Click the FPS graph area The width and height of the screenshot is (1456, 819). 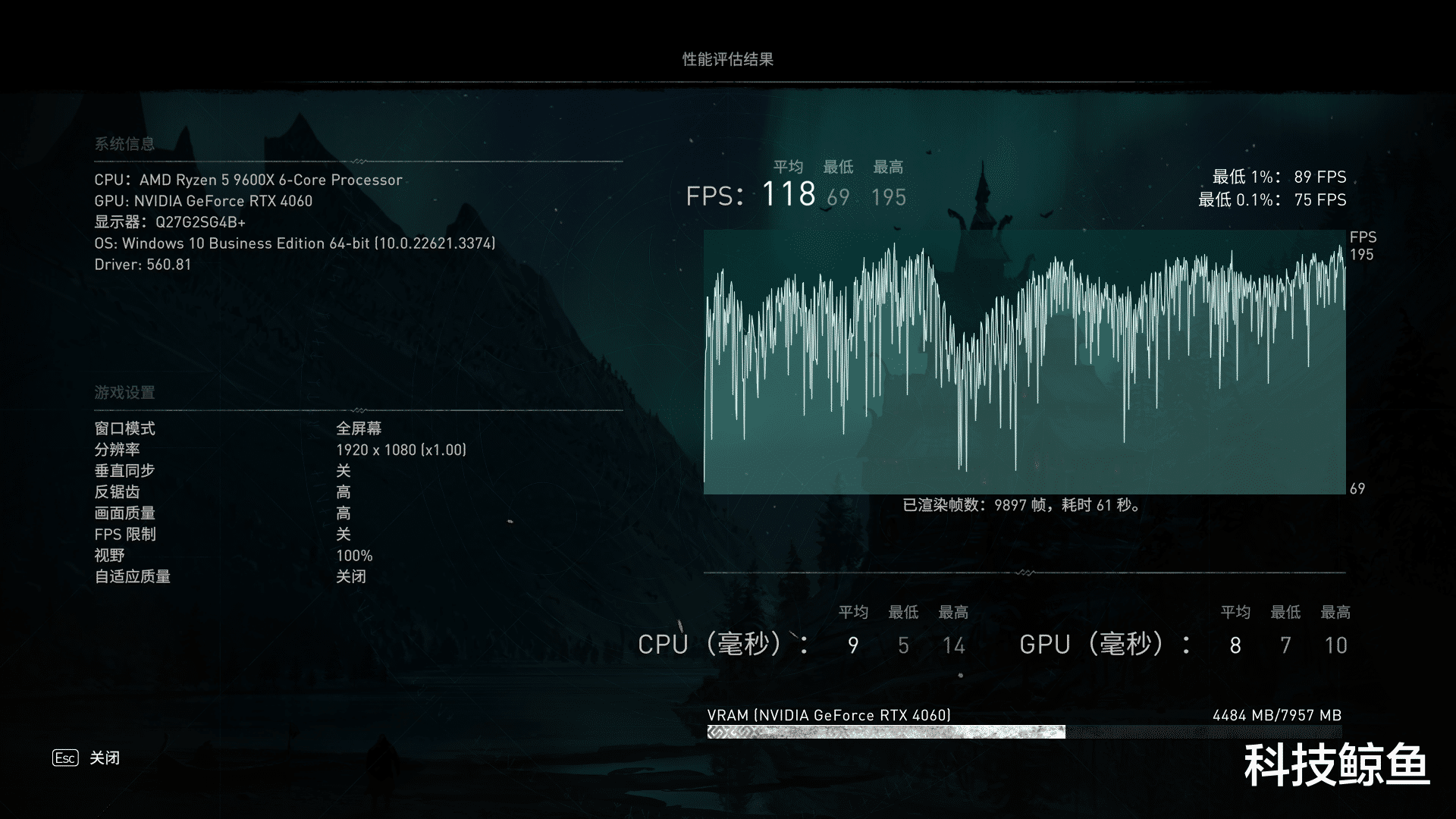click(x=1024, y=362)
